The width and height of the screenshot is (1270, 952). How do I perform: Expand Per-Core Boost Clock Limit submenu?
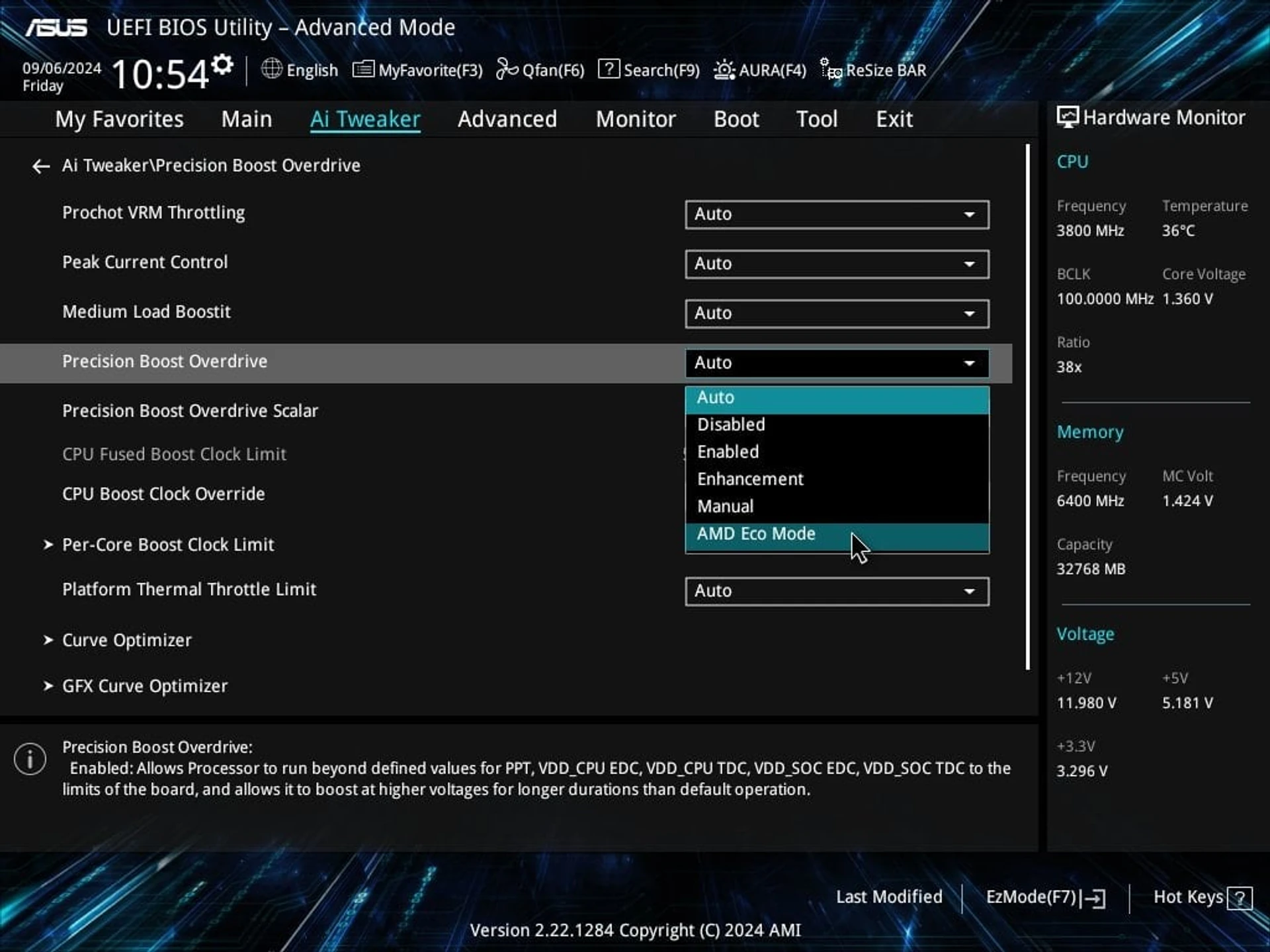pos(159,545)
